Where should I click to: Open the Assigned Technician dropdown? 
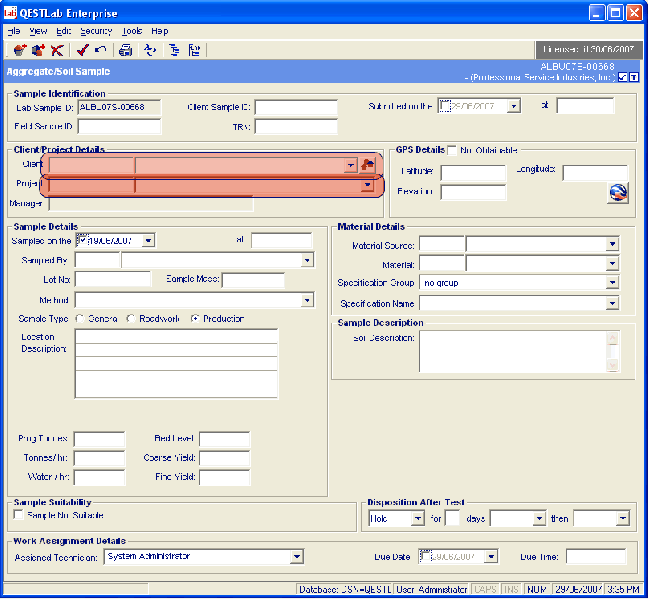click(x=296, y=557)
